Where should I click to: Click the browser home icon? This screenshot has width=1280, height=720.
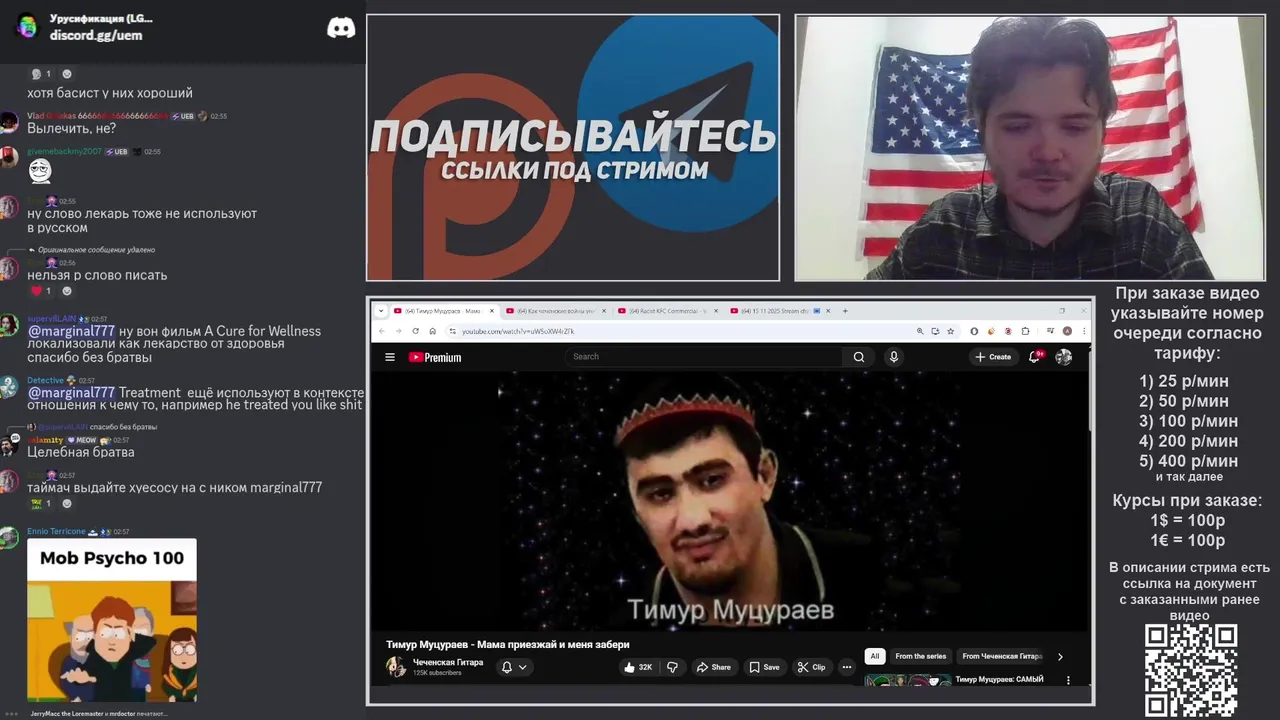point(432,331)
